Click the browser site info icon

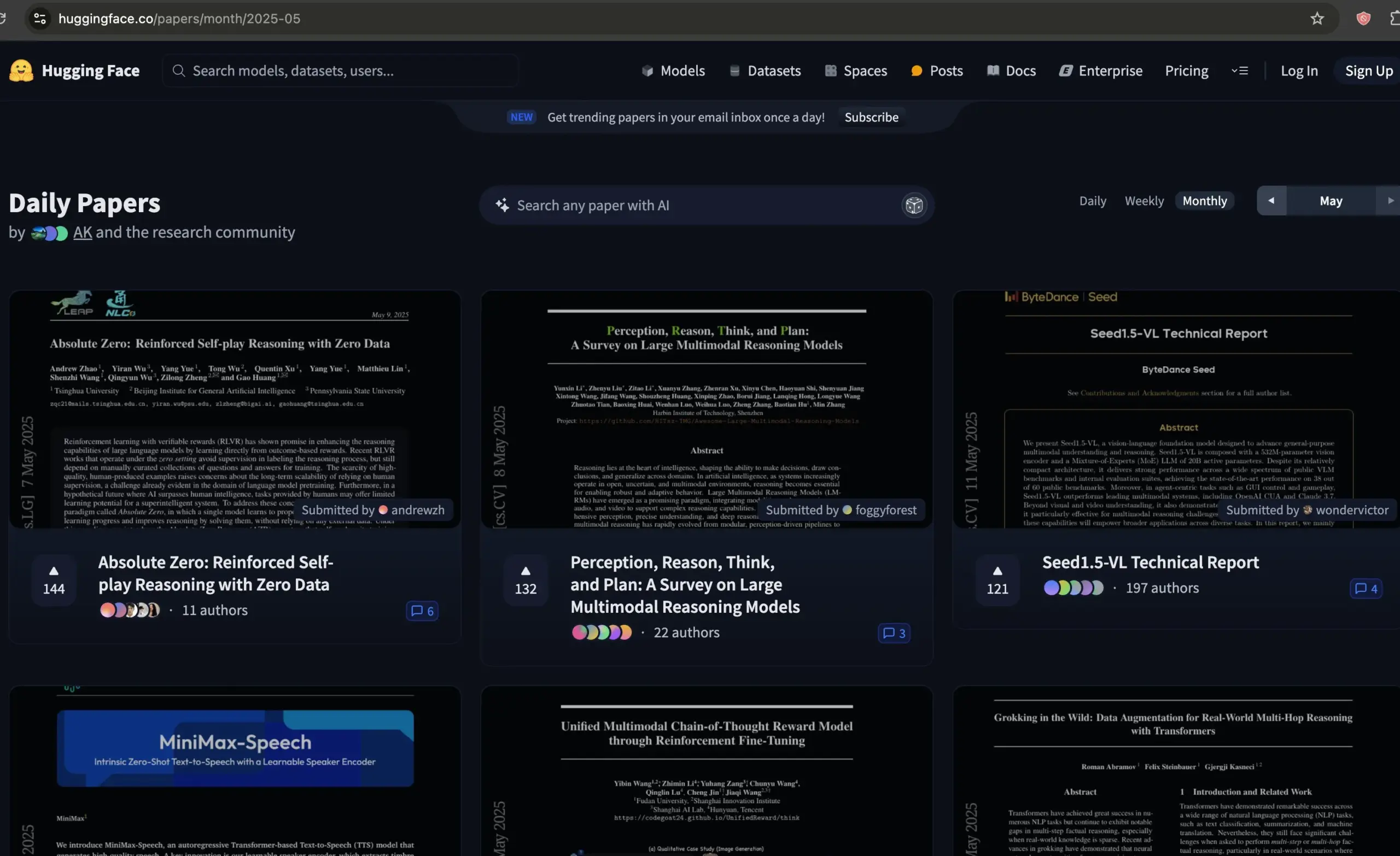click(40, 19)
